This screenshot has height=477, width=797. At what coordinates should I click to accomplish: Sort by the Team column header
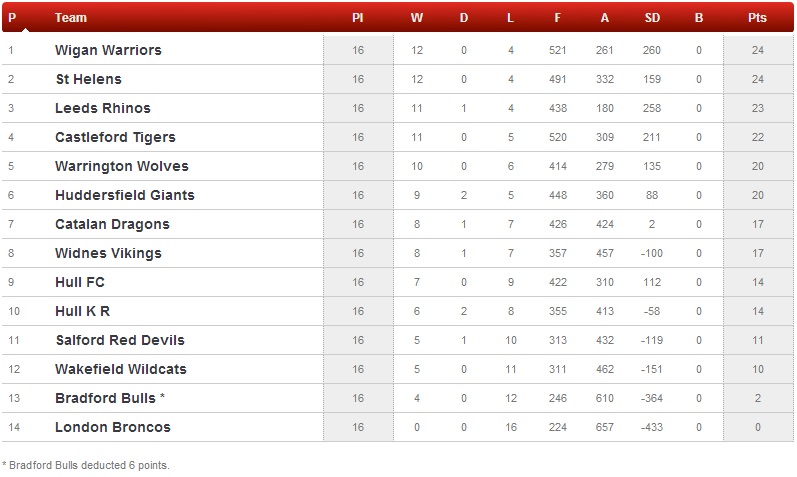(71, 18)
